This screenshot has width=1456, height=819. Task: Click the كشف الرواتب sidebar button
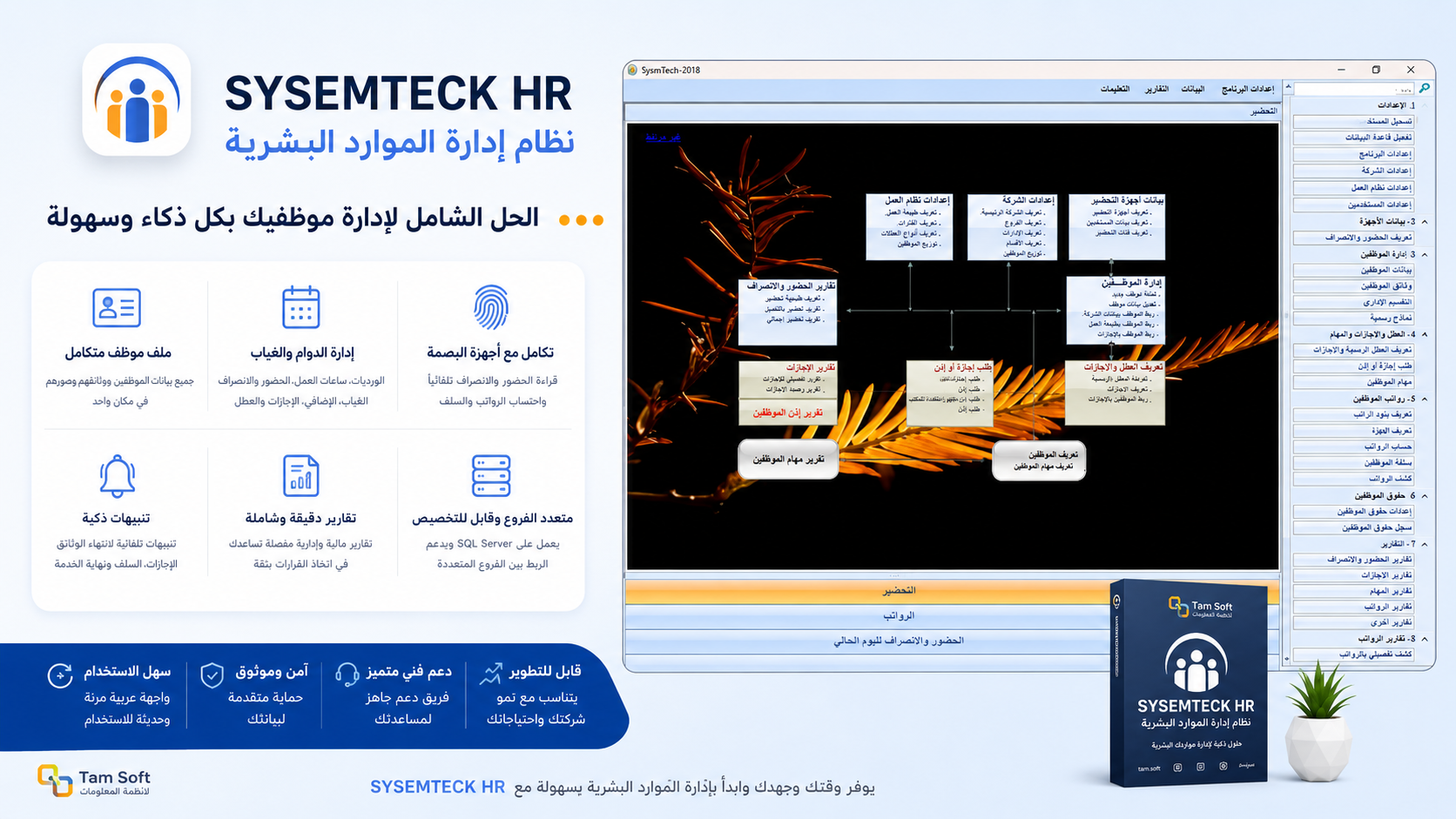1353,479
